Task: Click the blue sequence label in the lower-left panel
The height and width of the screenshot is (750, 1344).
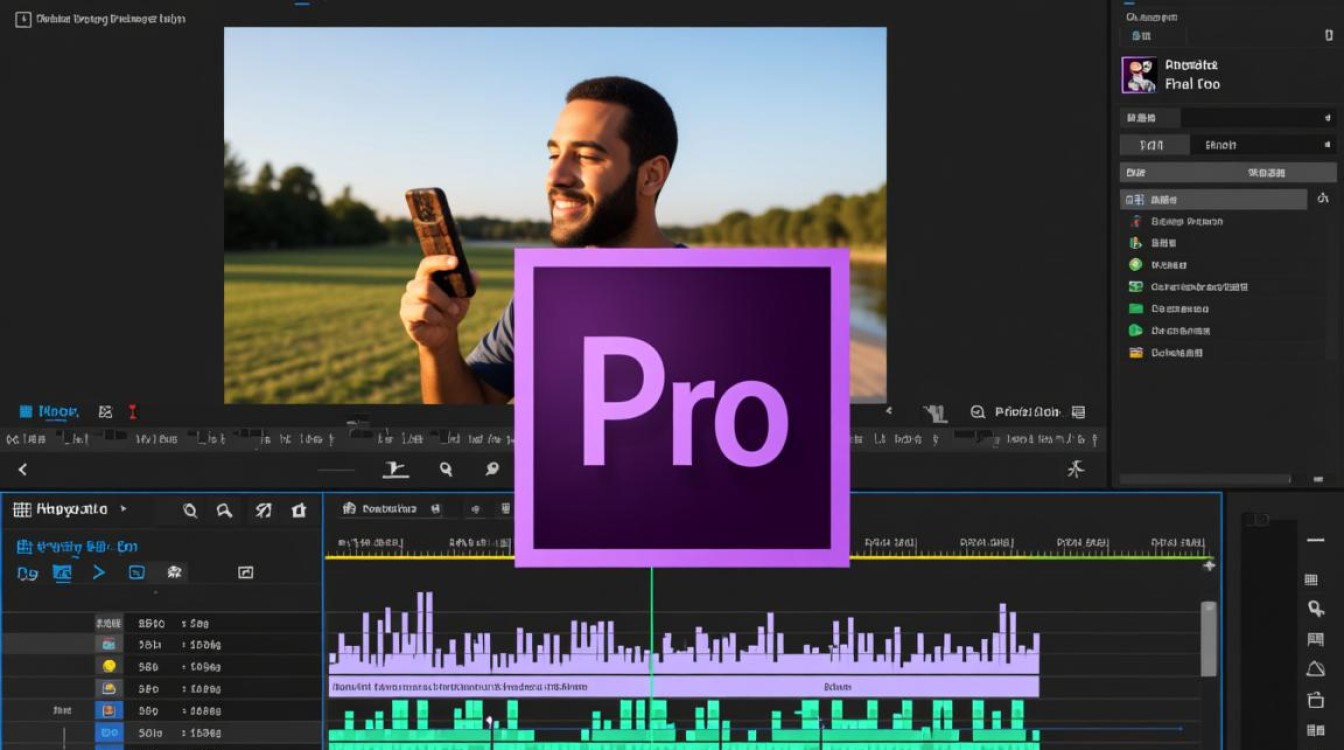Action: tap(87, 547)
